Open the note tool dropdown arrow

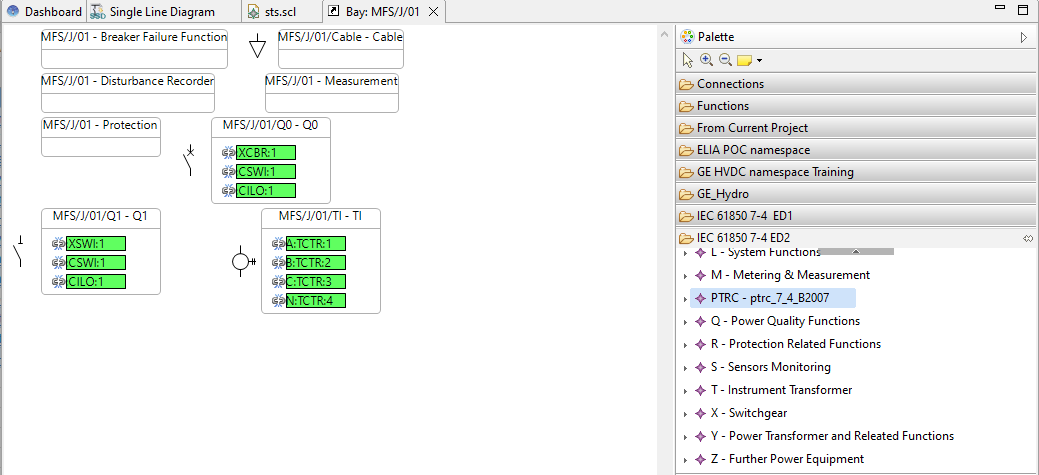coord(760,61)
